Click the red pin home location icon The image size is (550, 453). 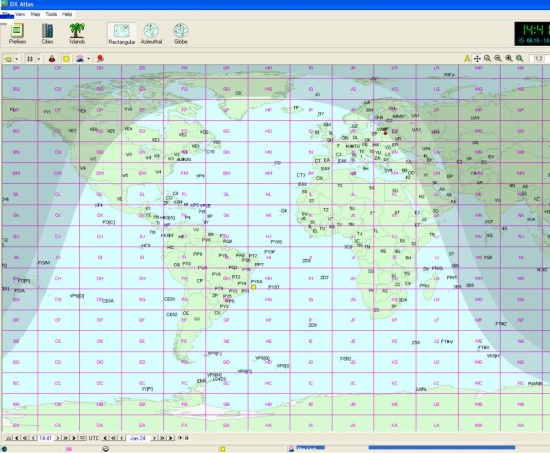coord(100,59)
